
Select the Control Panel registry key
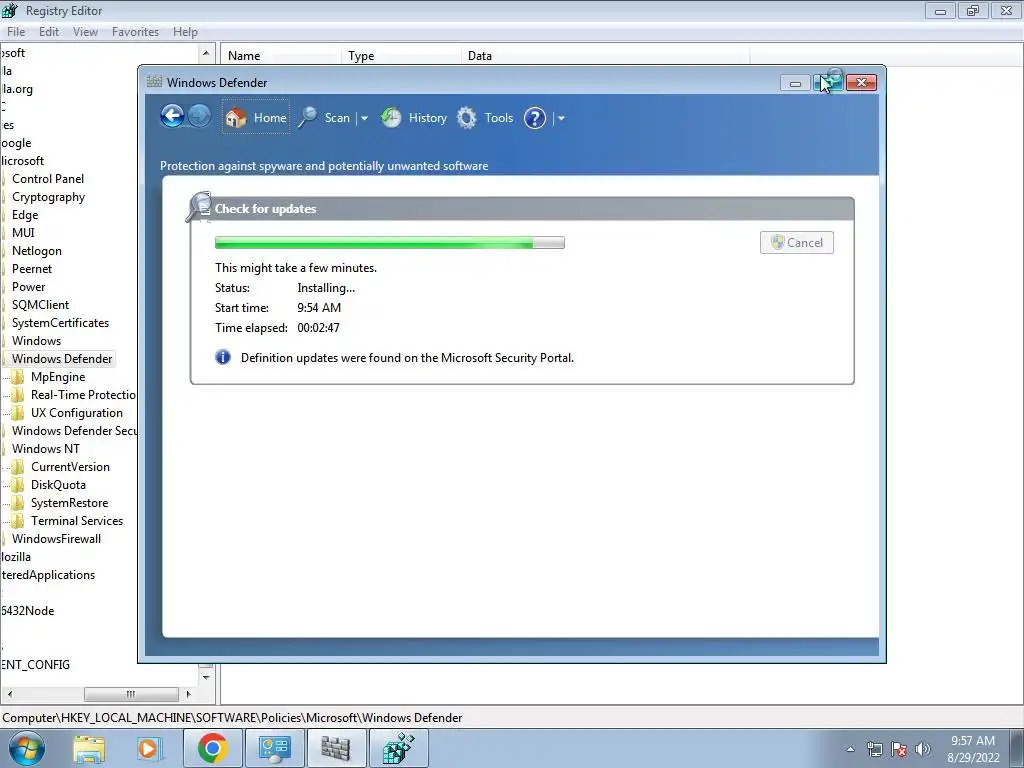[x=48, y=178]
